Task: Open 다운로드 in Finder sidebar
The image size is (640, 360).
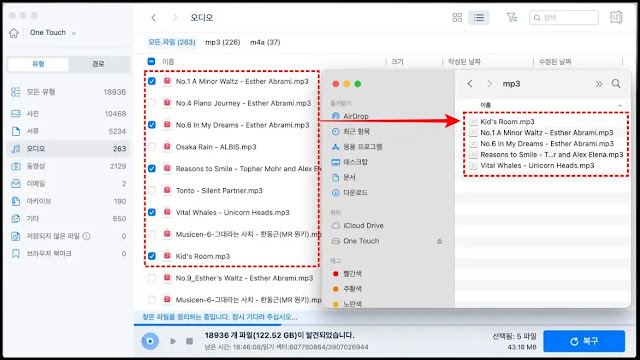Action: (x=349, y=193)
